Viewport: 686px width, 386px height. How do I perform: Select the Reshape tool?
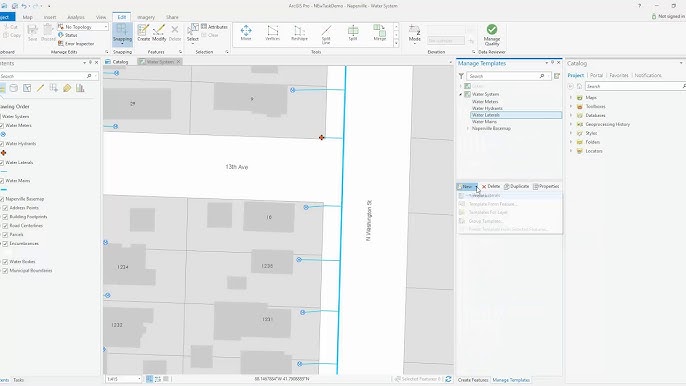299,33
